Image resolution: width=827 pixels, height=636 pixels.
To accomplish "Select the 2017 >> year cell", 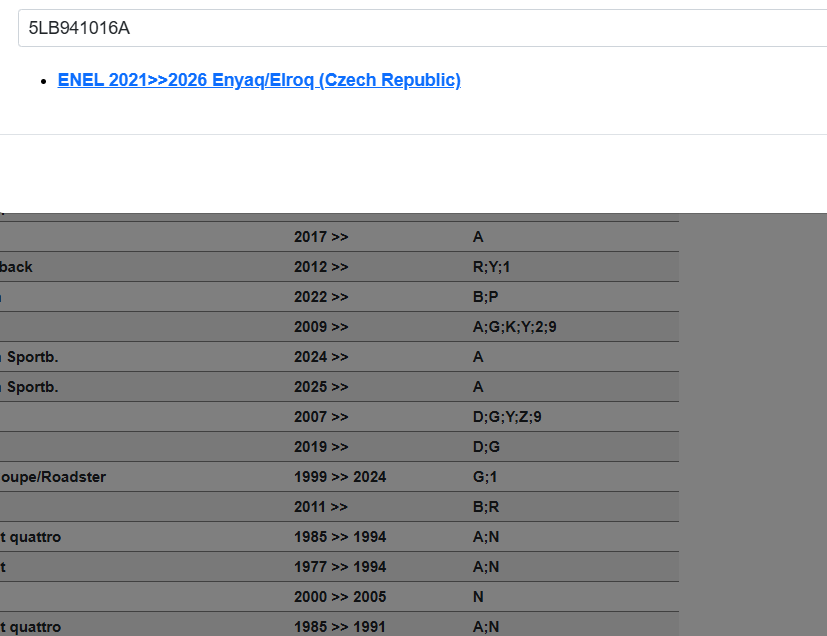I will click(321, 237).
